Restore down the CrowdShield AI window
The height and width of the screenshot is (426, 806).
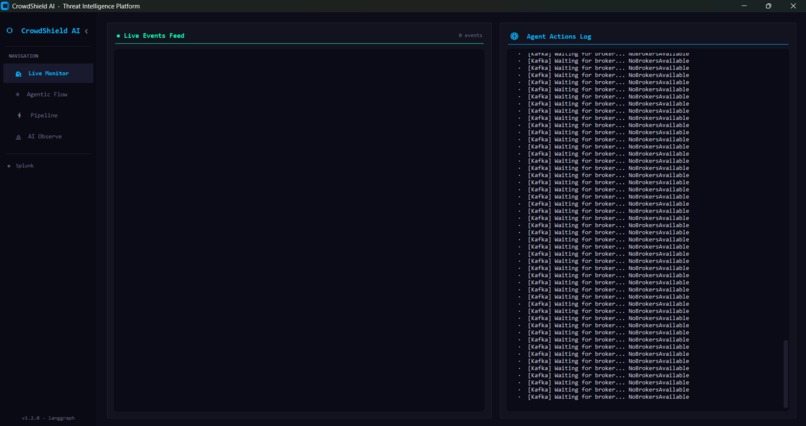pos(768,6)
